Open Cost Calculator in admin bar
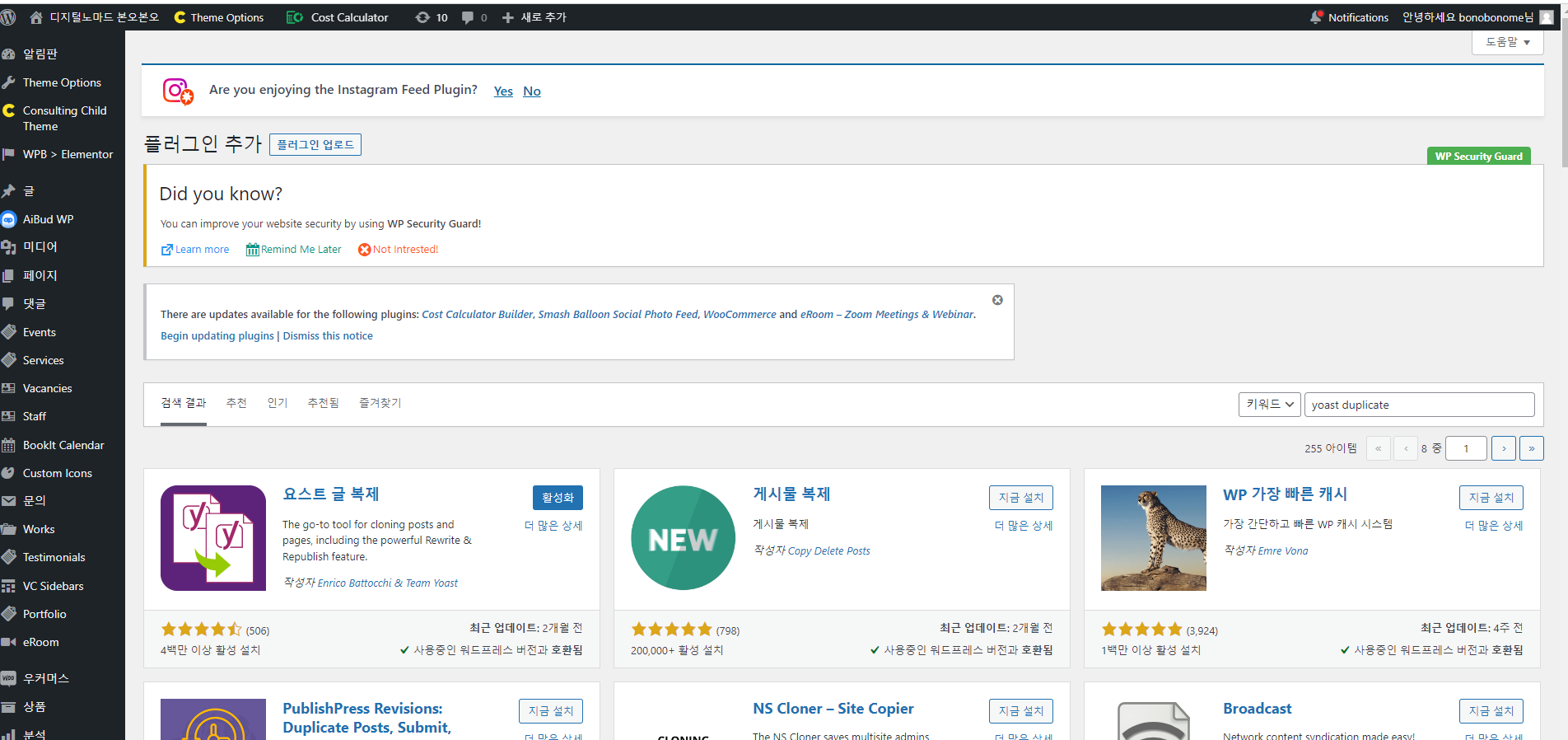The width and height of the screenshot is (1568, 740). coord(338,17)
